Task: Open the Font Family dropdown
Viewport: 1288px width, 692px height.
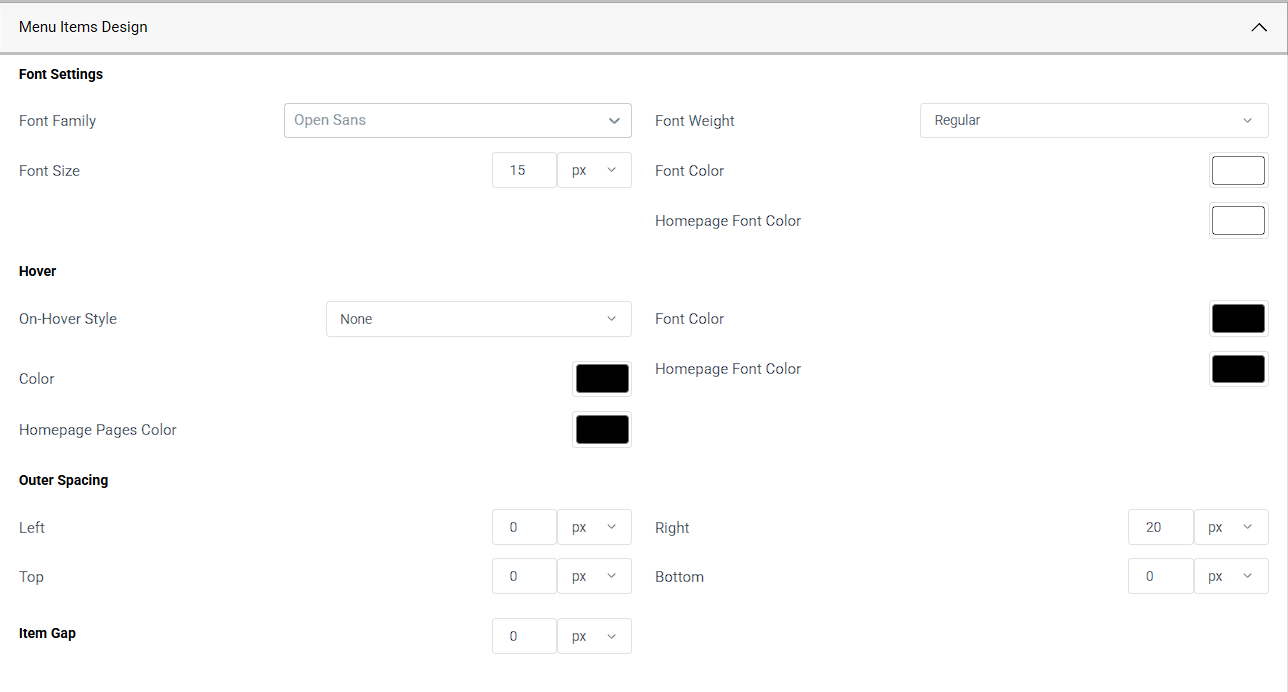Action: click(x=457, y=120)
